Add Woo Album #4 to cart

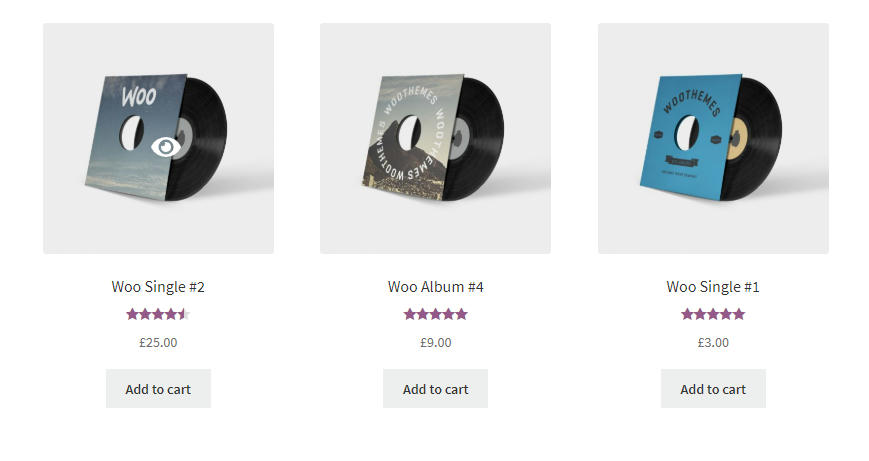tap(435, 389)
